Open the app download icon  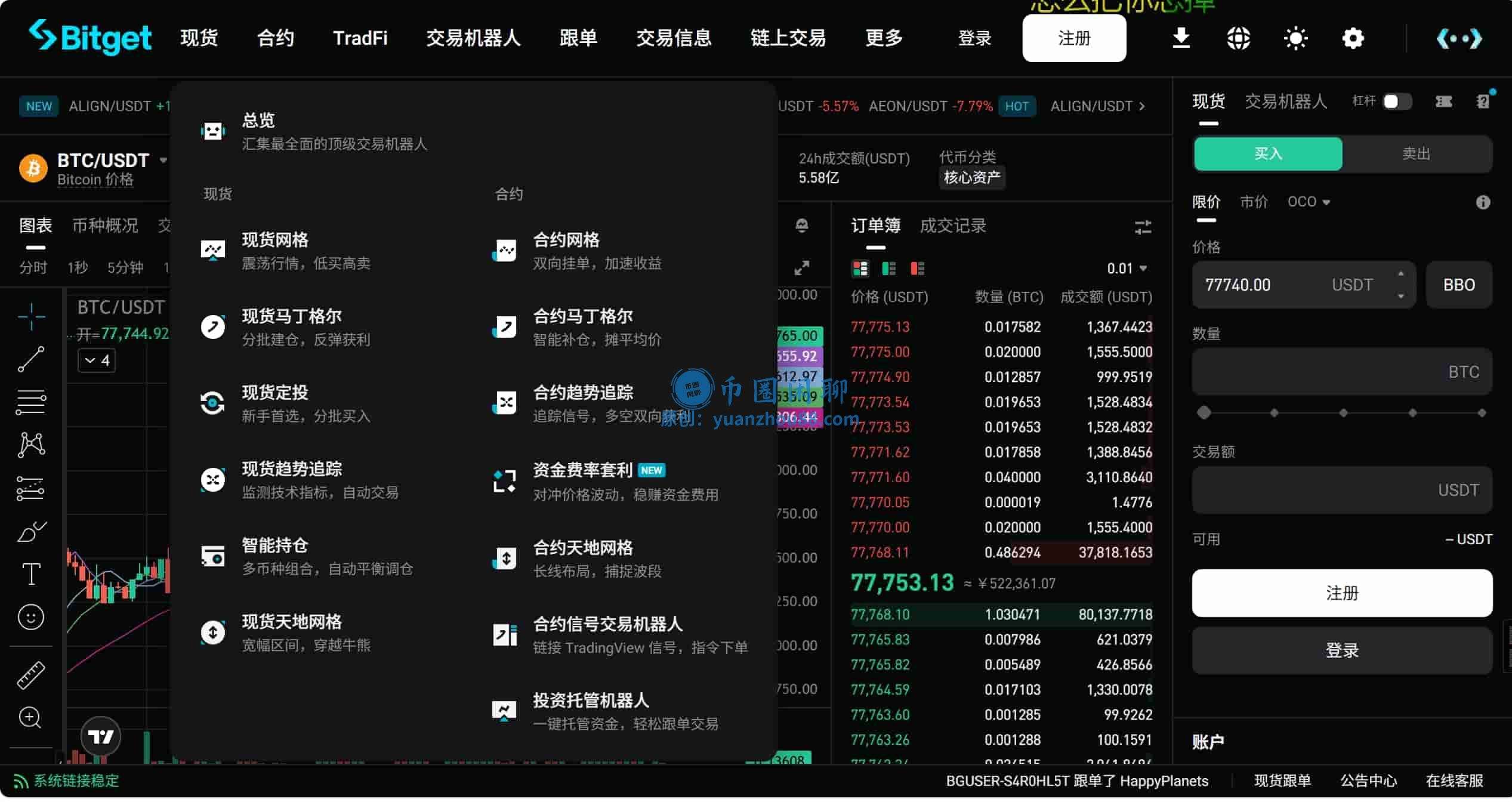tap(1181, 38)
